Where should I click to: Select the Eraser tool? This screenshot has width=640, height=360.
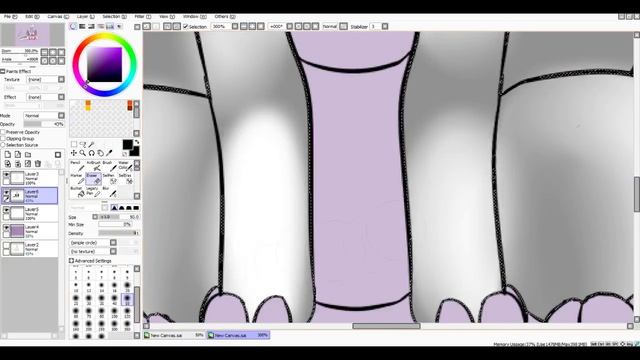[x=93, y=178]
